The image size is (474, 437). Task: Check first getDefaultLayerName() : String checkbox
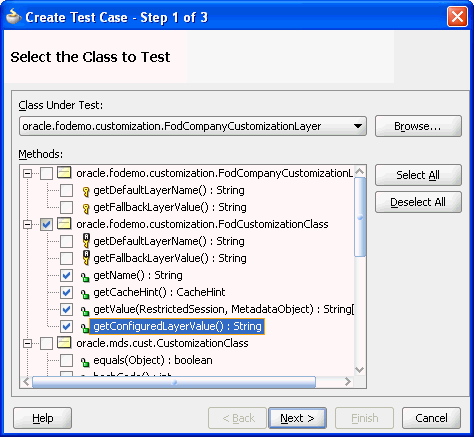[x=66, y=190]
